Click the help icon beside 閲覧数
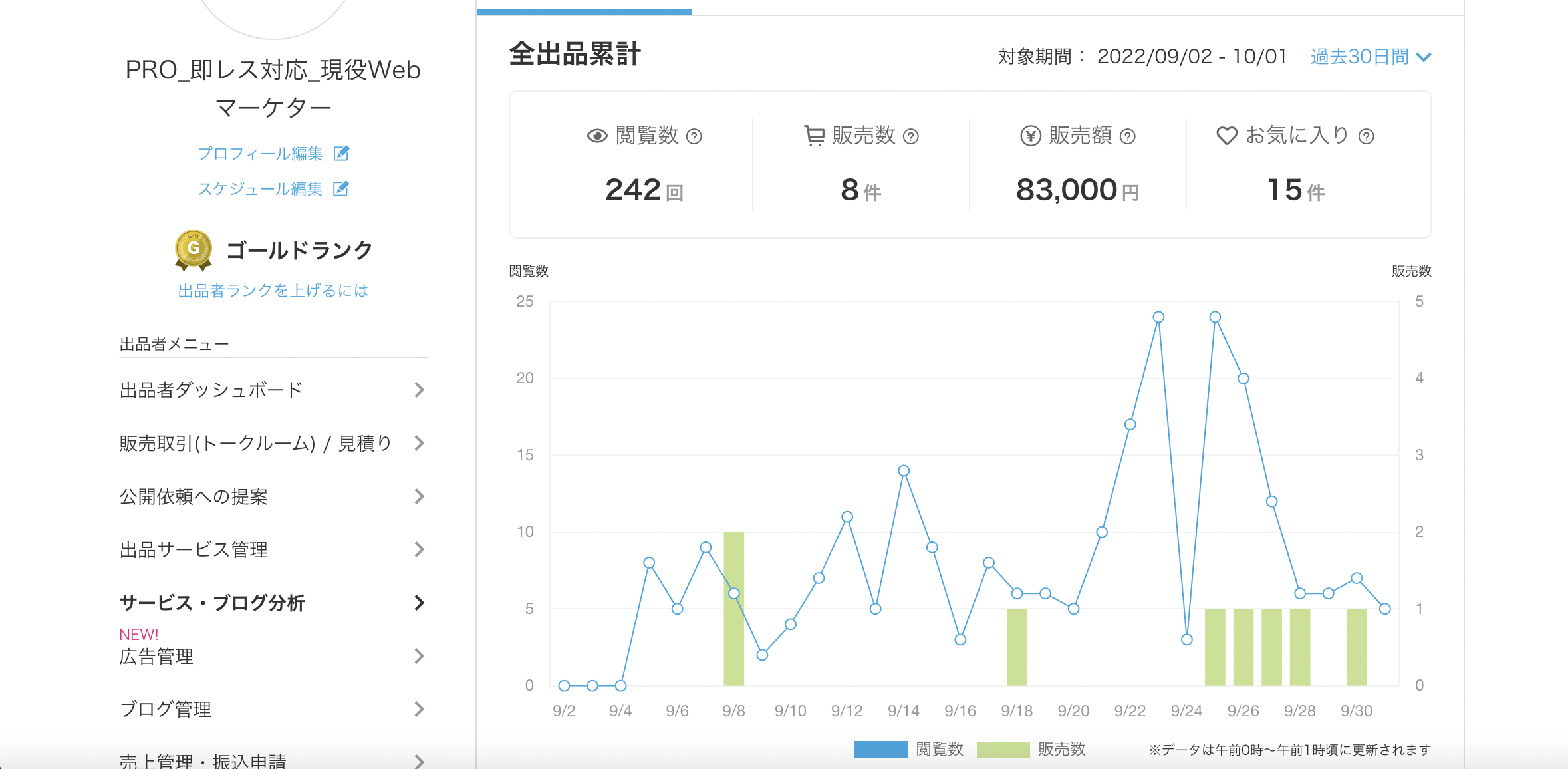This screenshot has height=769, width=1568. [x=694, y=136]
